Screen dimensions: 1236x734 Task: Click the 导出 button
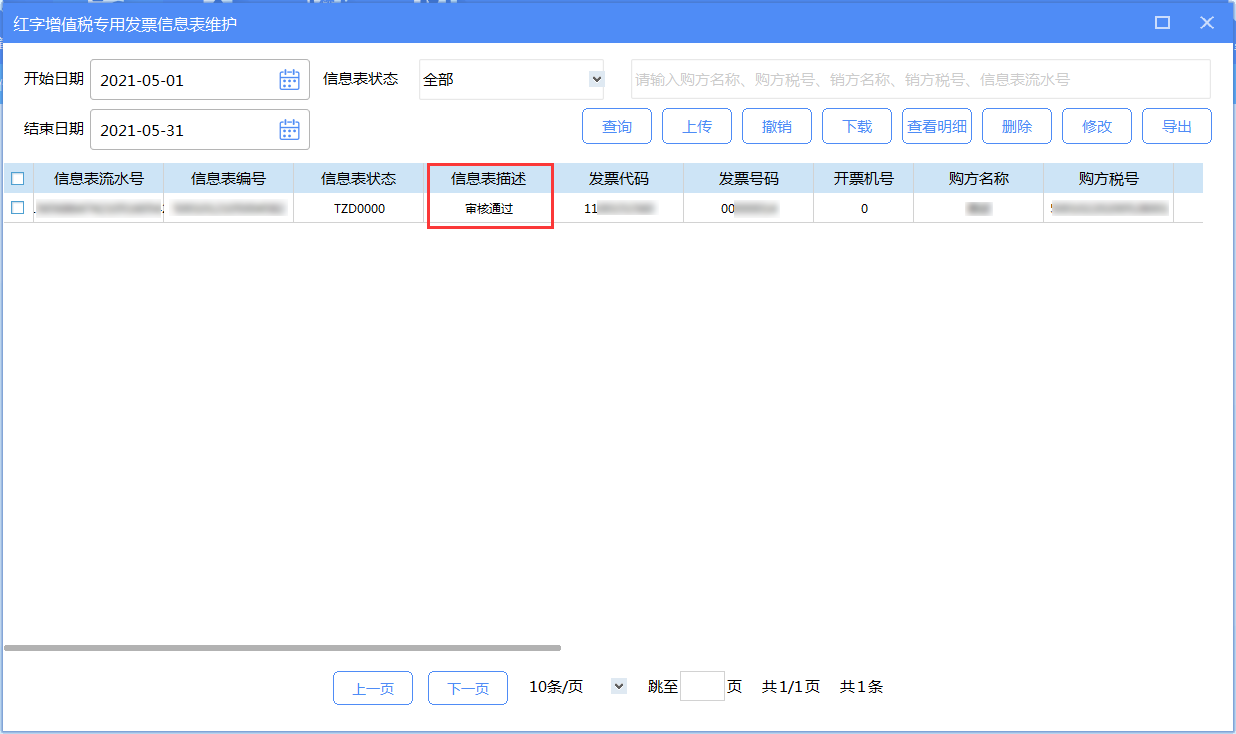coord(1177,127)
